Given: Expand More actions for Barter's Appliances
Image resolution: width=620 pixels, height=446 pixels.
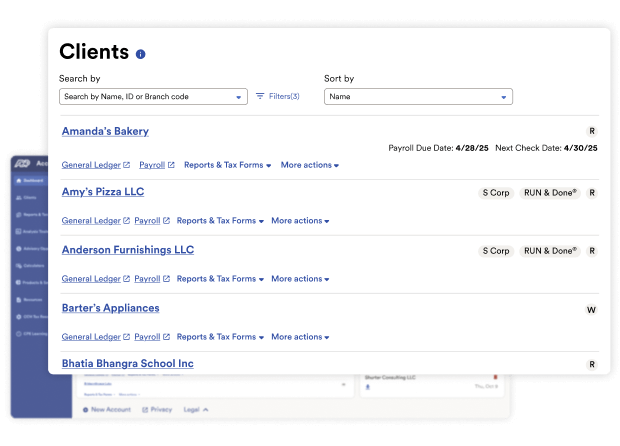Looking at the screenshot, I should [x=300, y=337].
